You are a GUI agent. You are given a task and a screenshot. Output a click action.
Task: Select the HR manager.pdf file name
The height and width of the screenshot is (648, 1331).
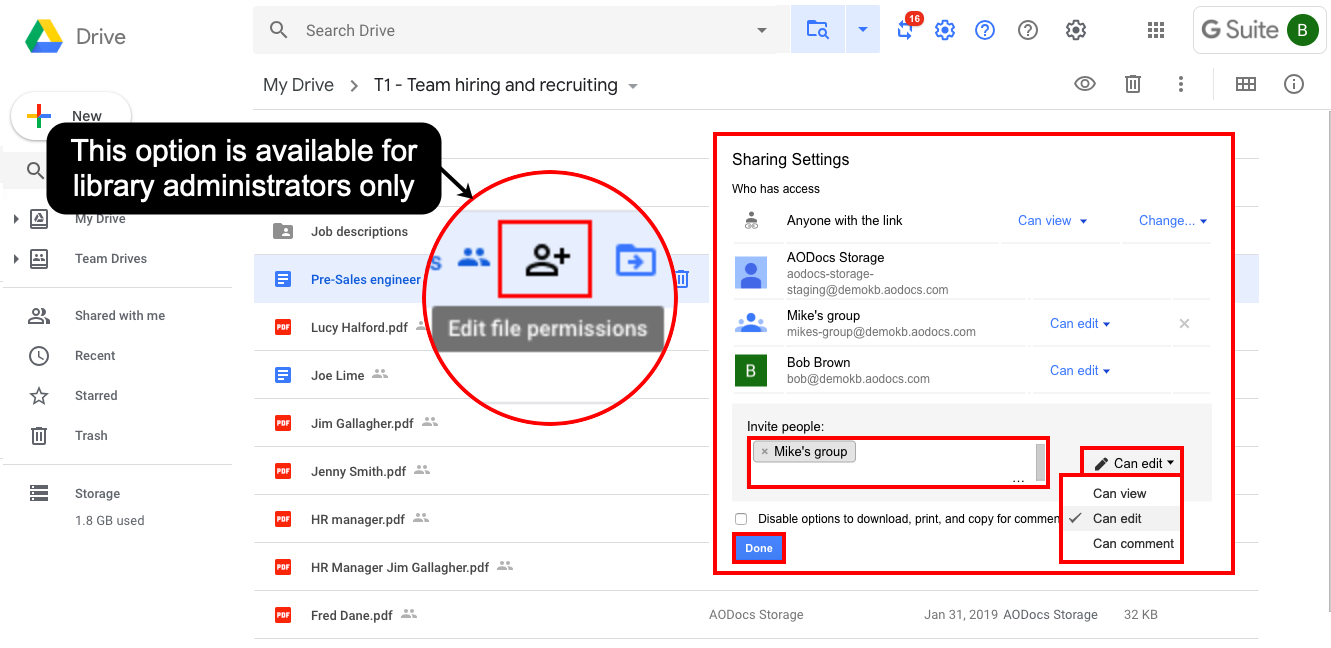(358, 519)
